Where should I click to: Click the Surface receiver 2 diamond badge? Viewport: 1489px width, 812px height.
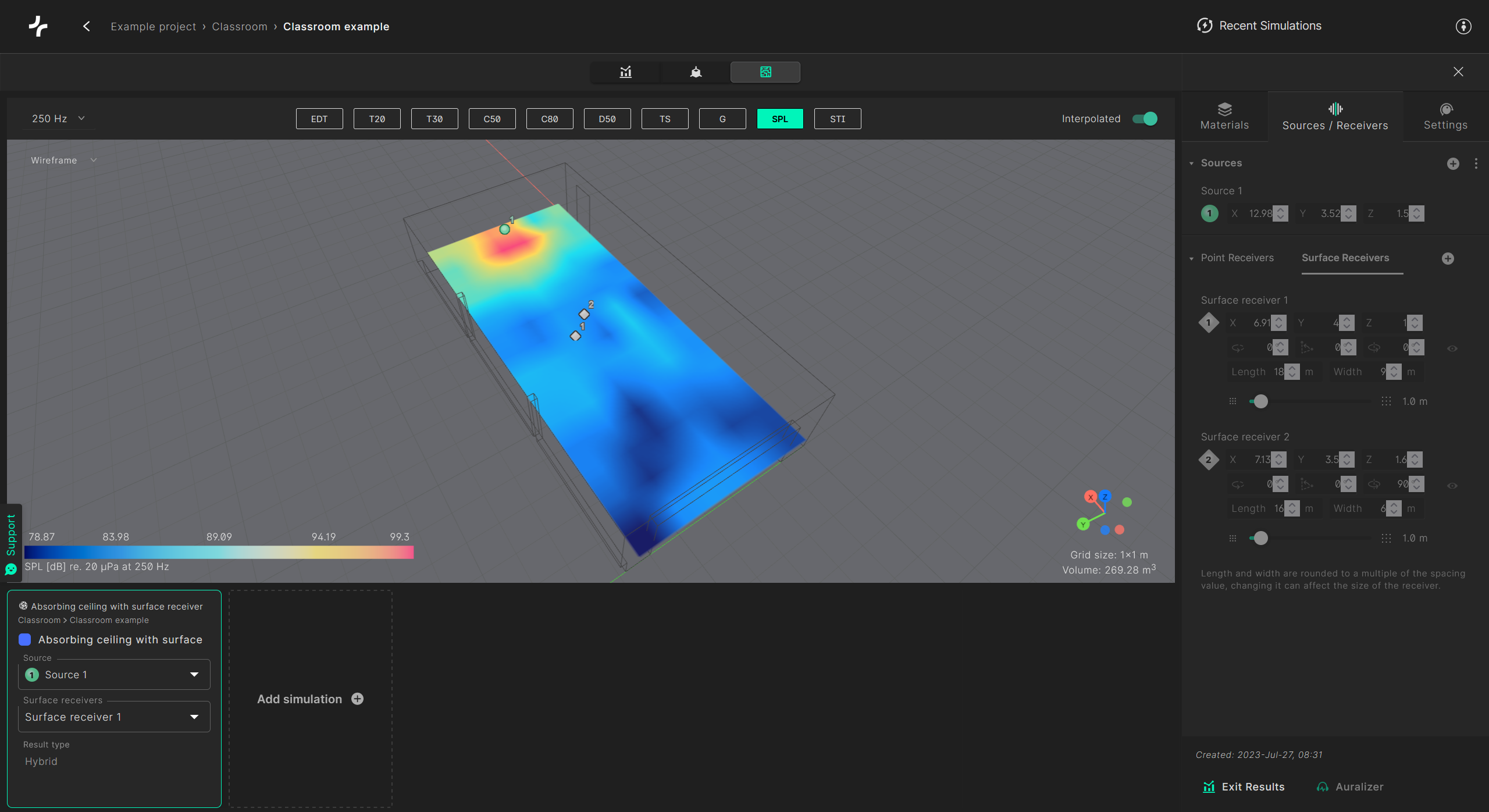[1209, 460]
